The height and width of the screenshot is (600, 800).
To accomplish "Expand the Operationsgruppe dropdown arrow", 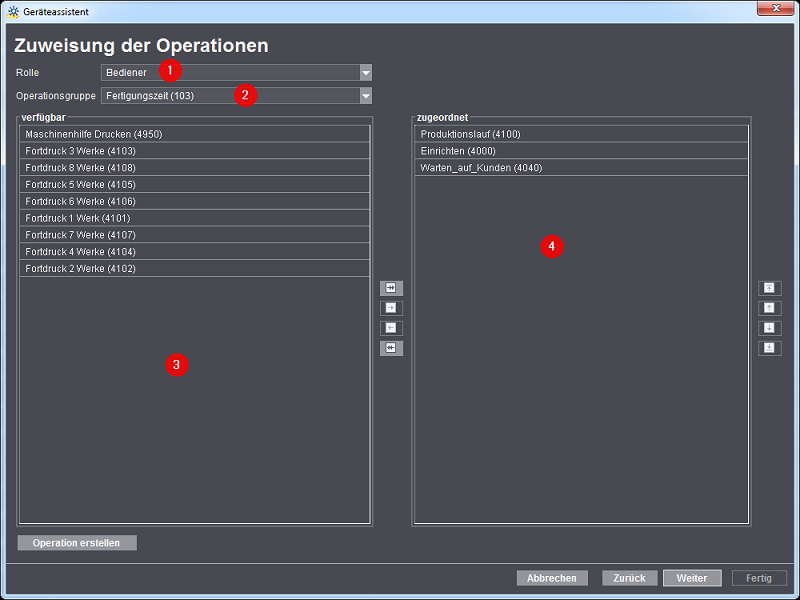I will [x=365, y=96].
